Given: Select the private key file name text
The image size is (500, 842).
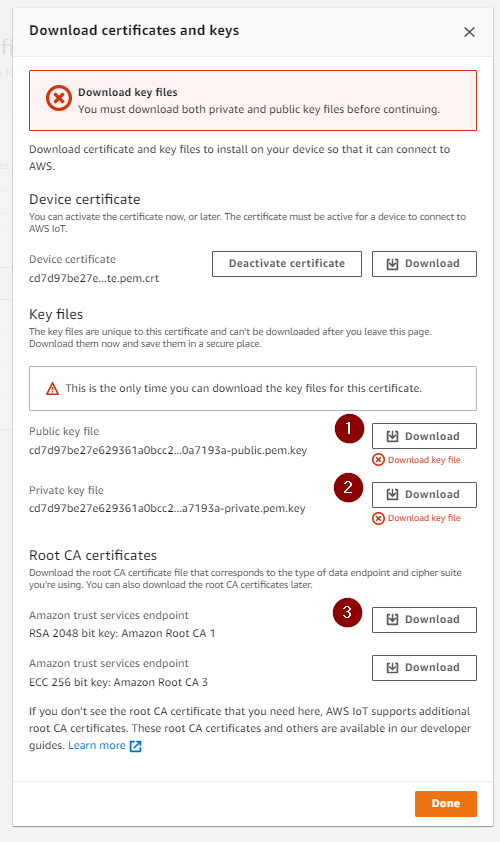Looking at the screenshot, I should pyautogui.click(x=167, y=508).
